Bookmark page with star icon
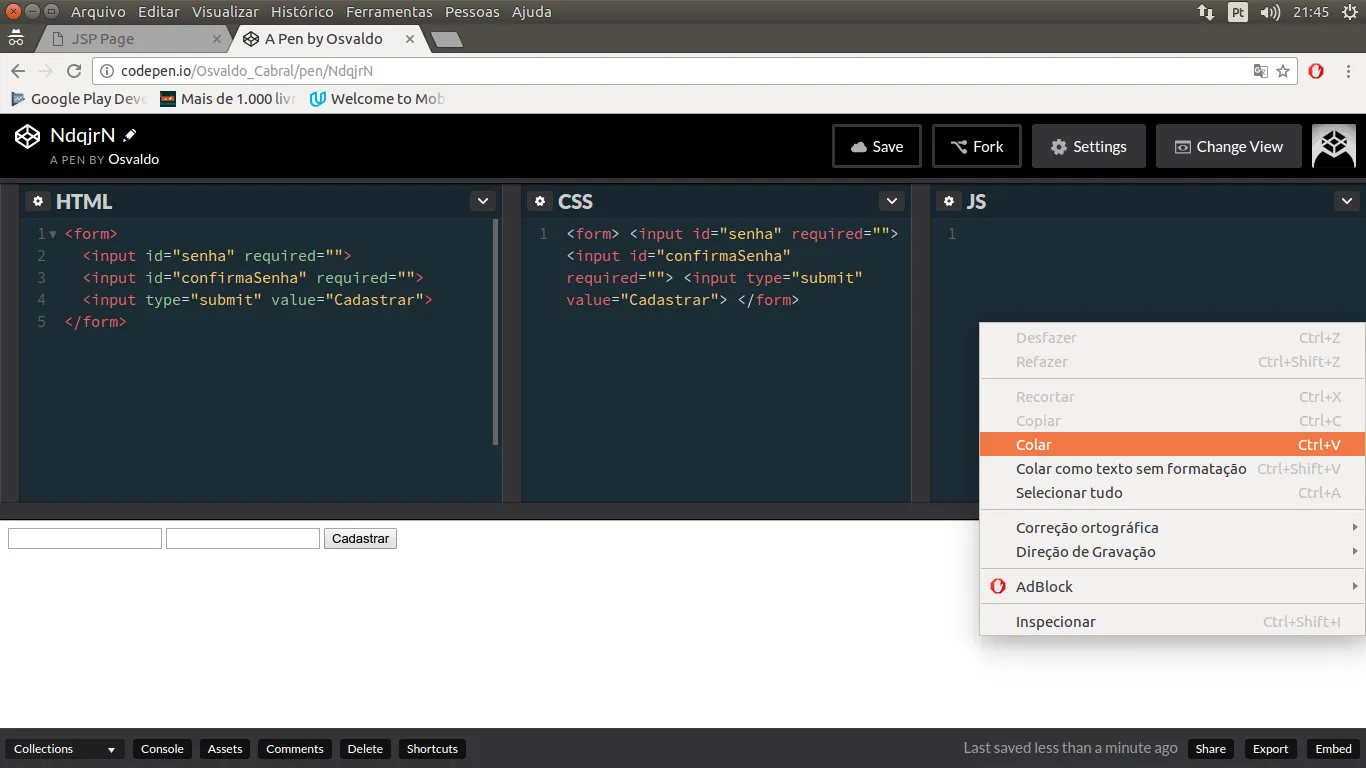Viewport: 1366px width, 768px height. 1283,71
